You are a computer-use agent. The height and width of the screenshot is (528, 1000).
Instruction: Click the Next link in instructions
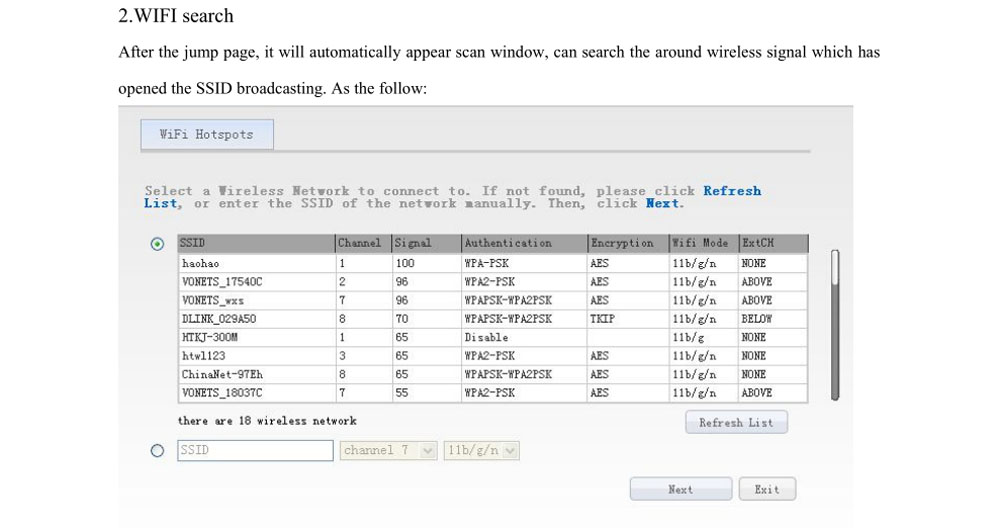tap(662, 203)
